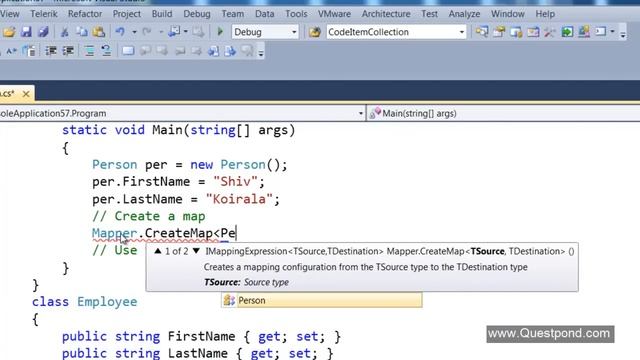Viewport: 640px width, 360px height.
Task: Click the "Koirala" string literal
Action: click(x=239, y=199)
